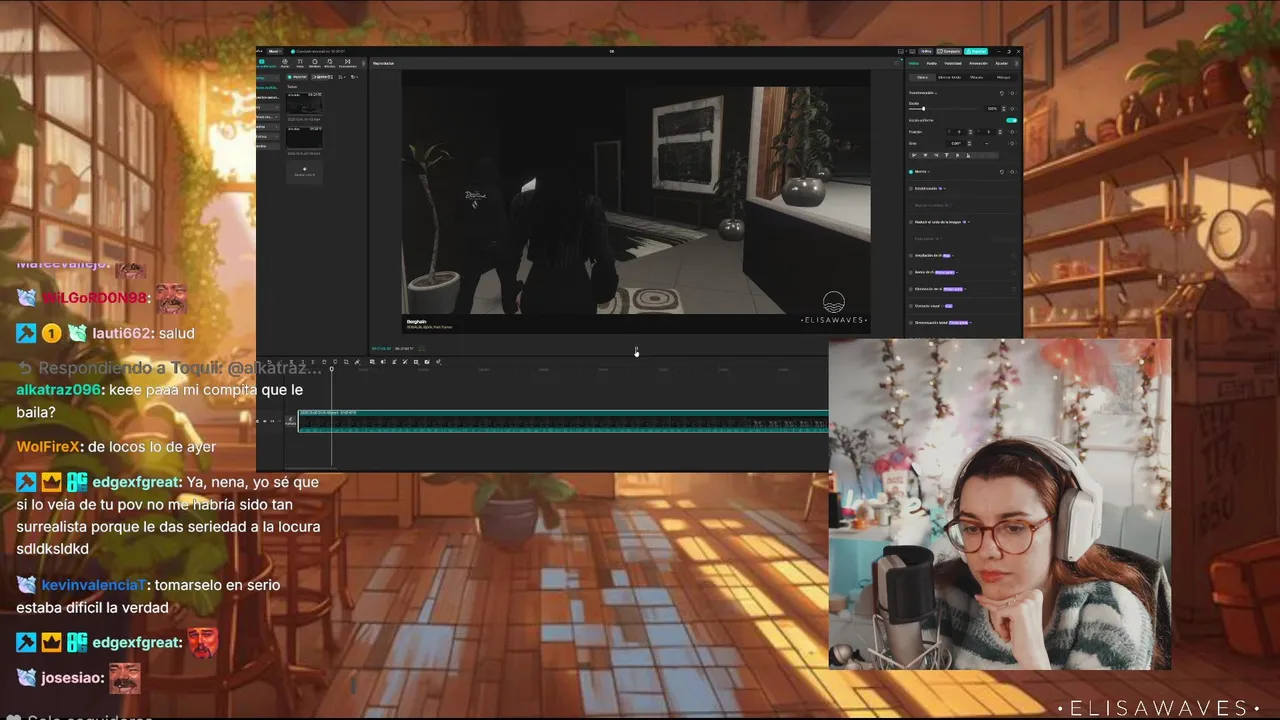
Task: Add a keyframe for Escala
Action: tap(1012, 109)
